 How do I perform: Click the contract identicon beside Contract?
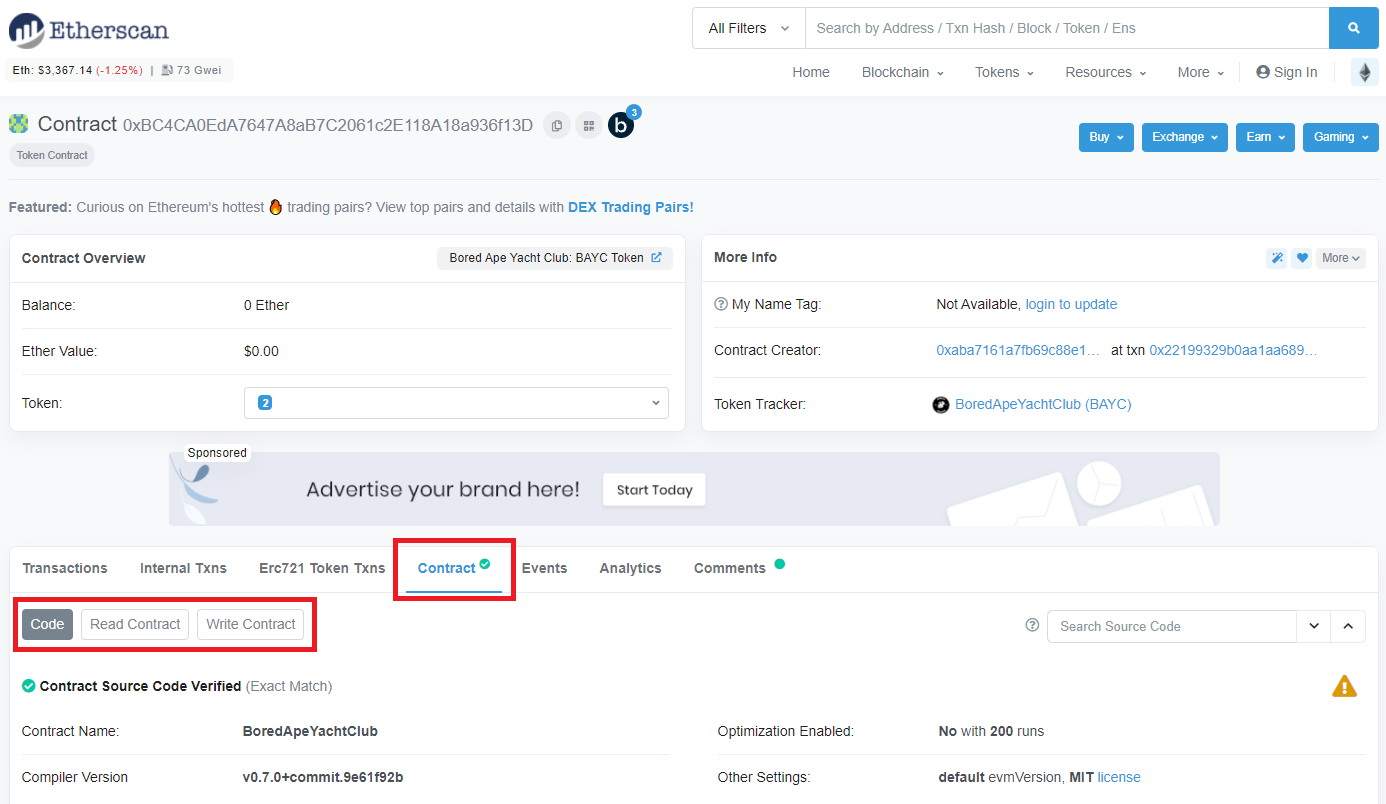[x=18, y=124]
